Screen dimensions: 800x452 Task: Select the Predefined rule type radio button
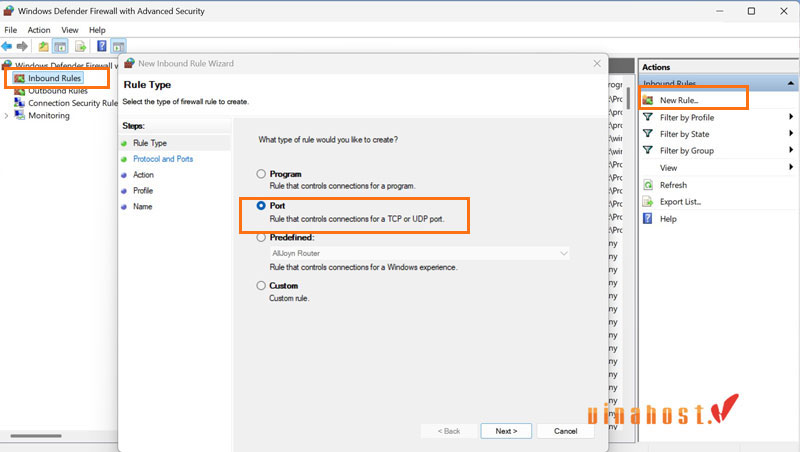tap(261, 237)
